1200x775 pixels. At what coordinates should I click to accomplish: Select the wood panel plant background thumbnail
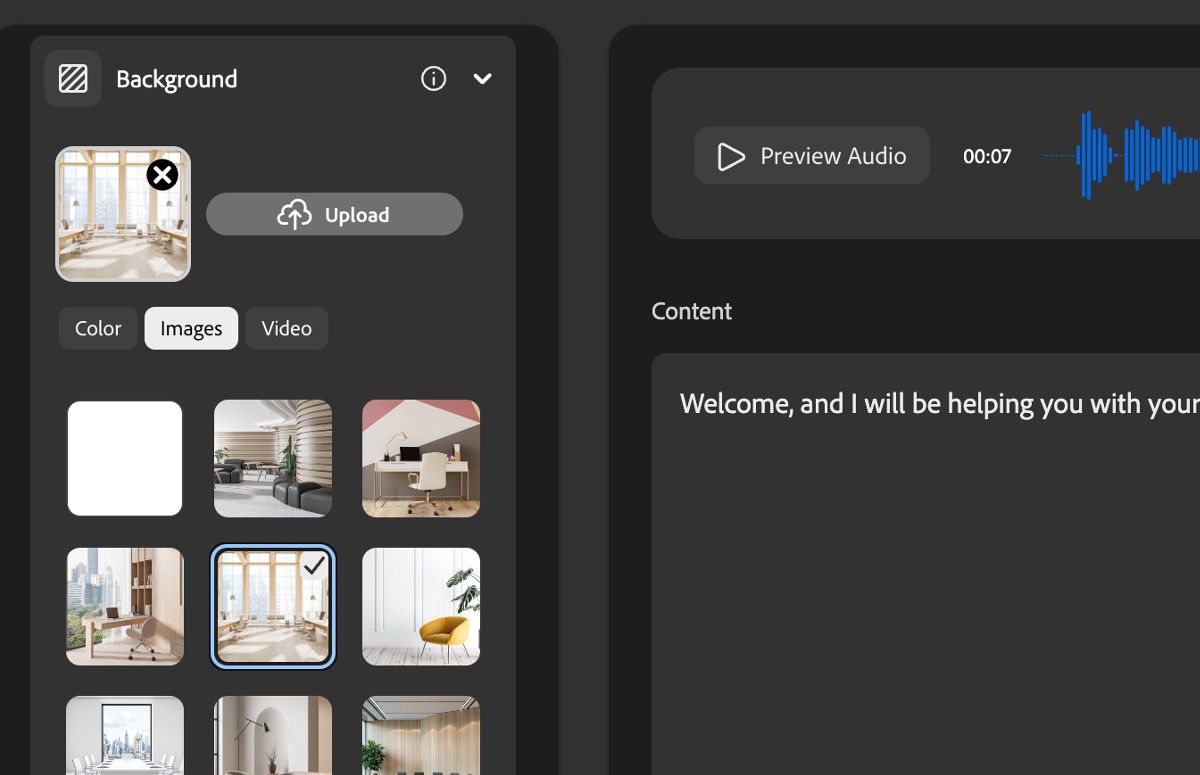tap(421, 735)
